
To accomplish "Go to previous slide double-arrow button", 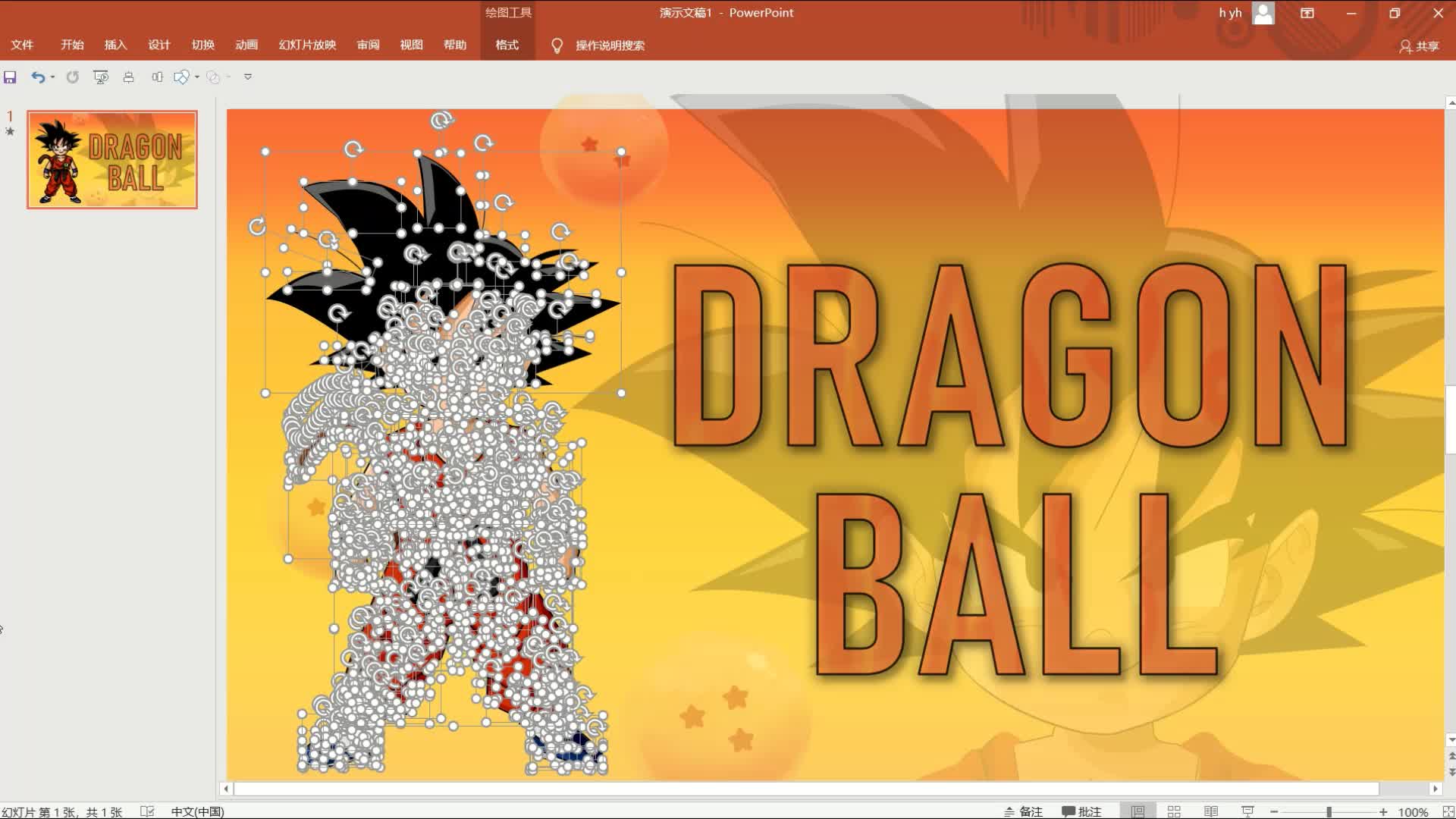I will 1451,756.
